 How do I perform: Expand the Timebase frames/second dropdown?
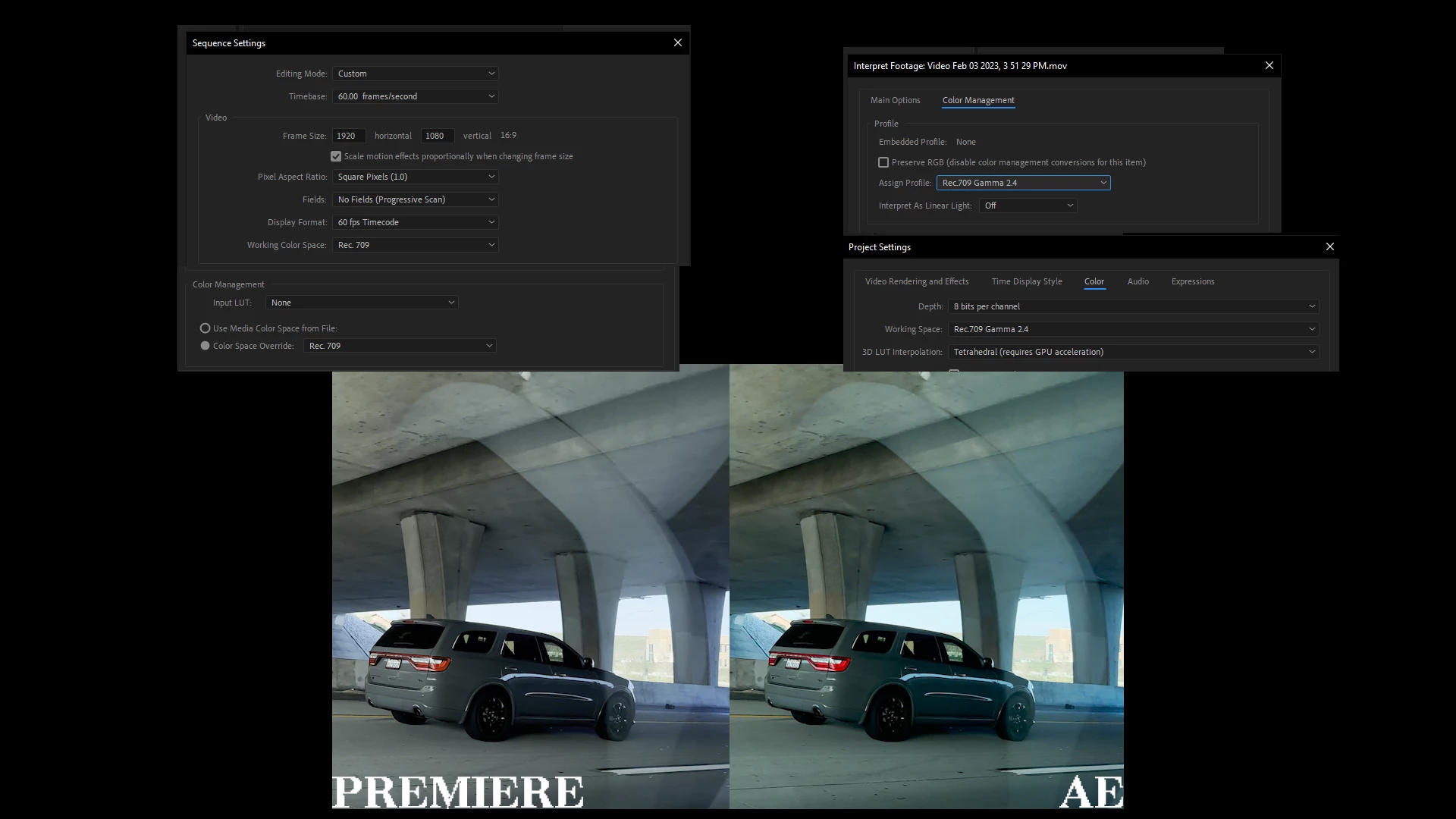coord(416,97)
